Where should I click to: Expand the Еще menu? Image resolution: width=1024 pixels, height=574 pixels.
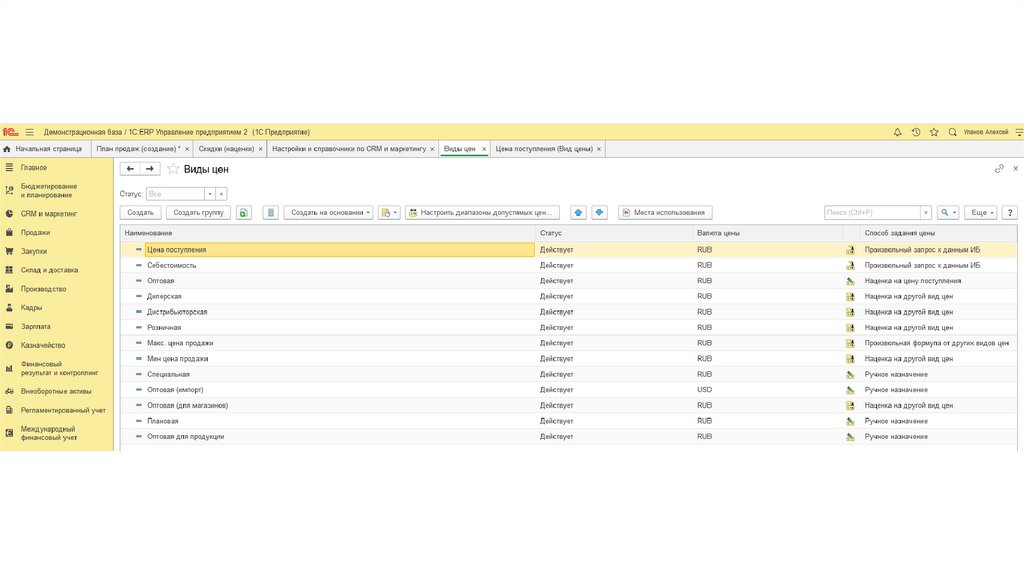click(x=982, y=213)
